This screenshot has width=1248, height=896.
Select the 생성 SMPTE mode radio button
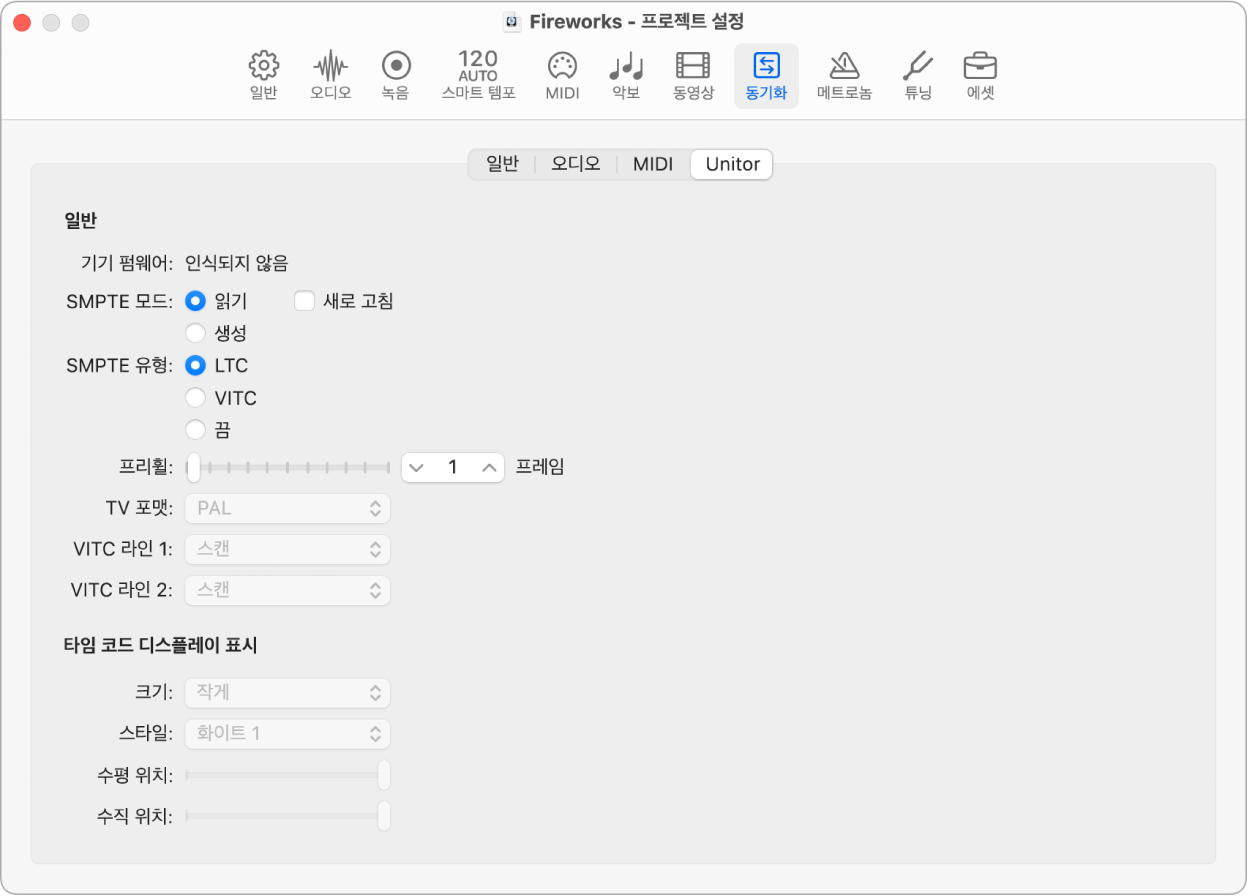(x=196, y=333)
